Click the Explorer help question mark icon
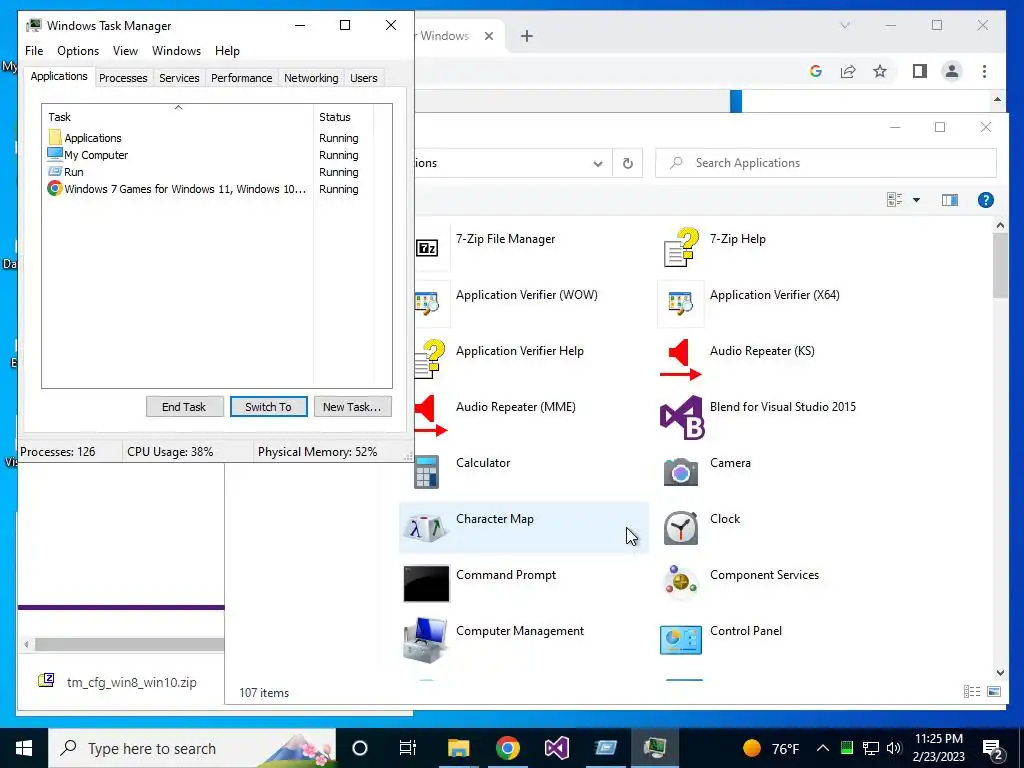This screenshot has height=768, width=1024. coord(985,200)
